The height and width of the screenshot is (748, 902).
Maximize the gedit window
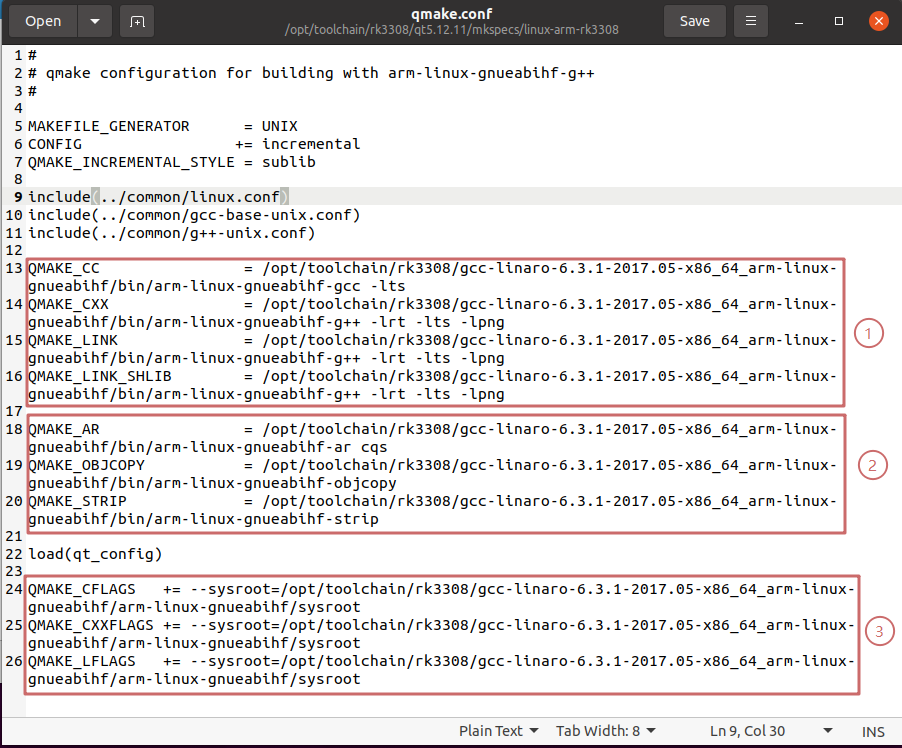tap(839, 21)
